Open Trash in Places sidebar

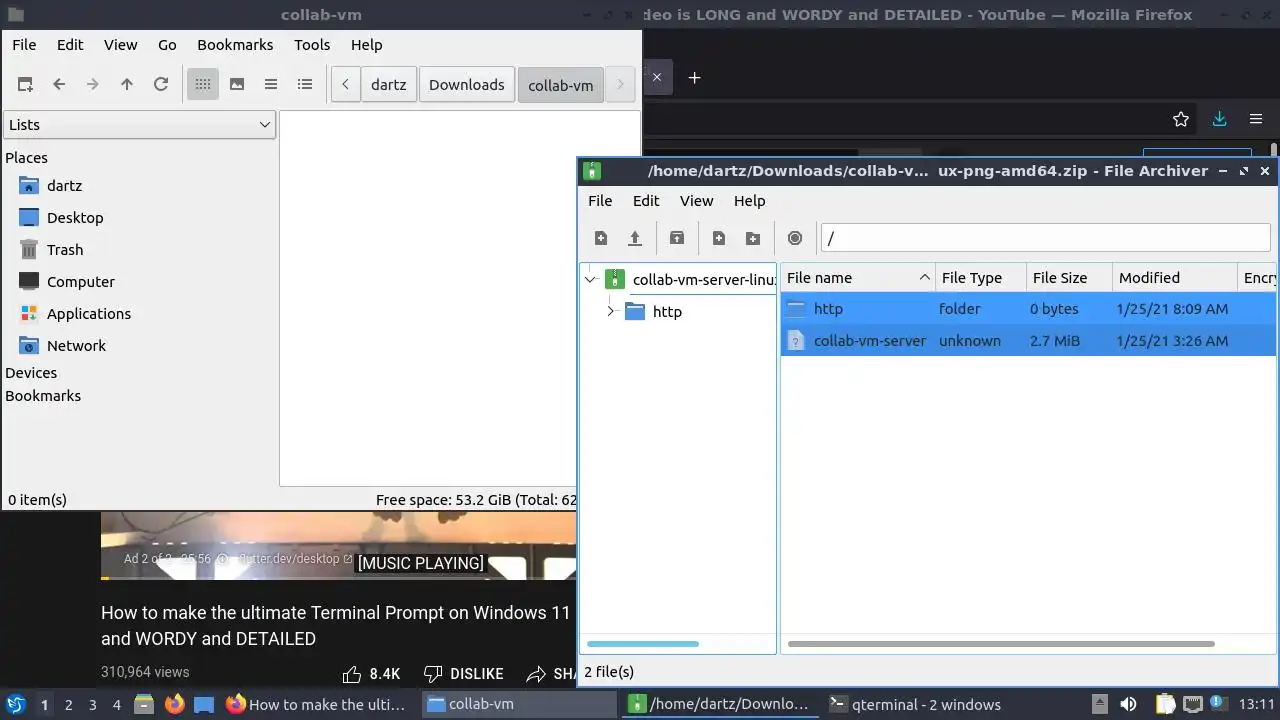pos(65,250)
